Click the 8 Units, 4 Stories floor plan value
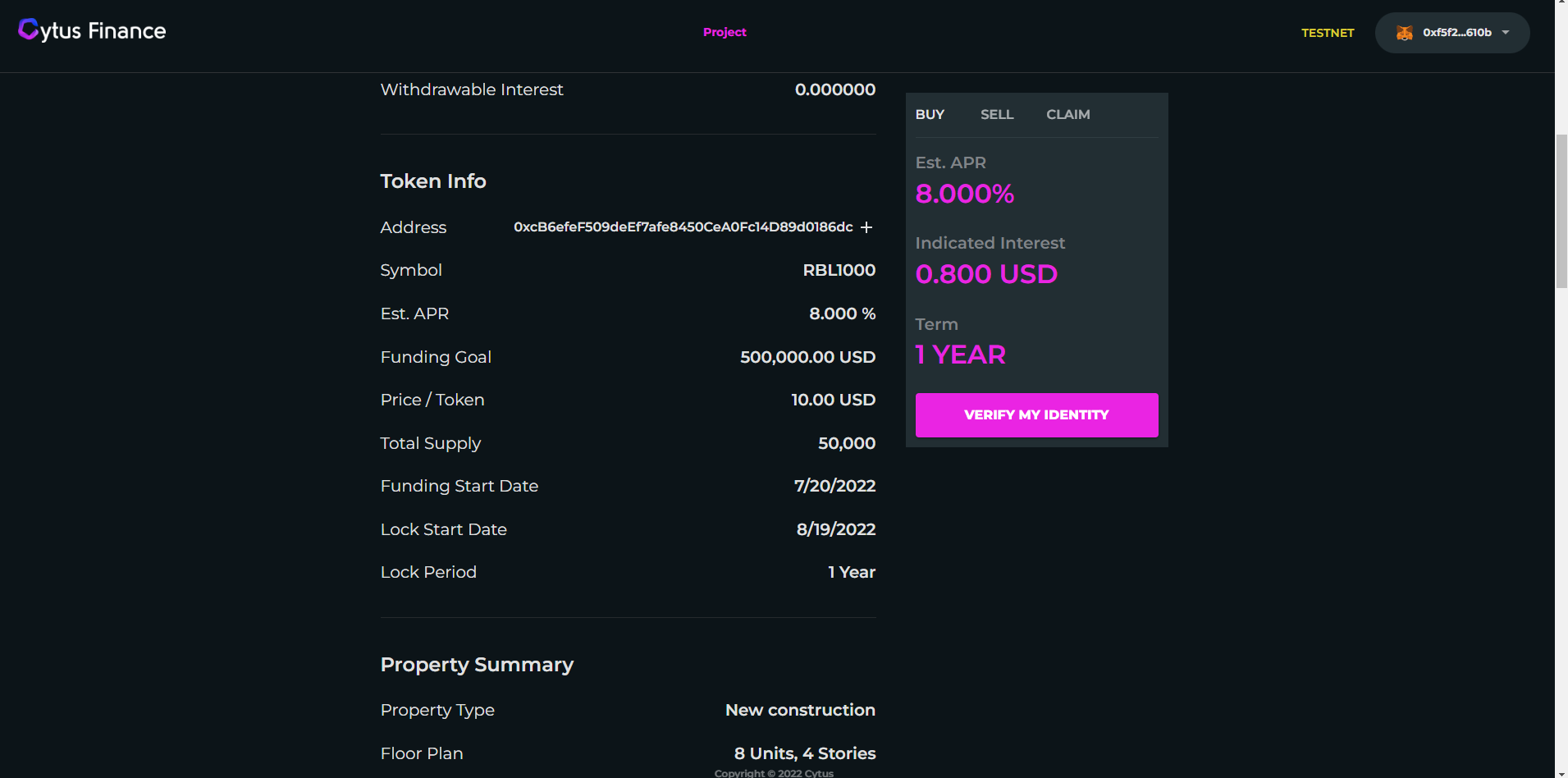 [805, 753]
